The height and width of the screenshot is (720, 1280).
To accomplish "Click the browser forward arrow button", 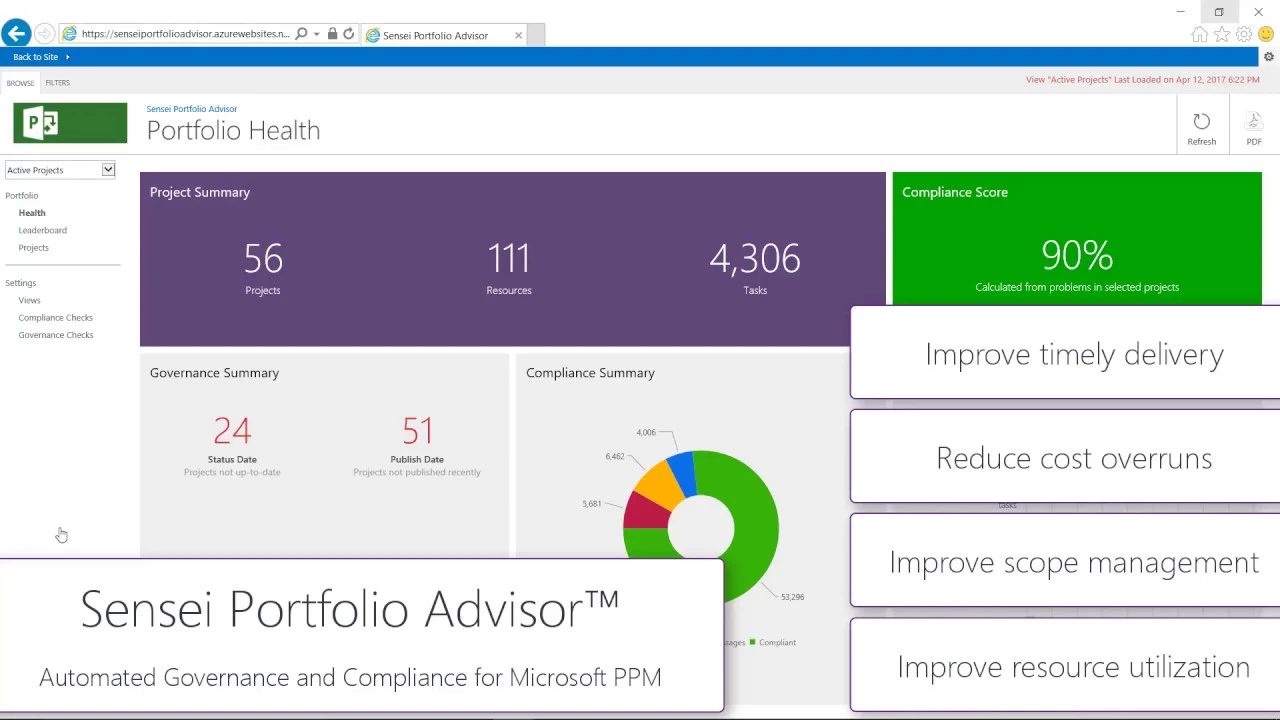I will pyautogui.click(x=45, y=34).
